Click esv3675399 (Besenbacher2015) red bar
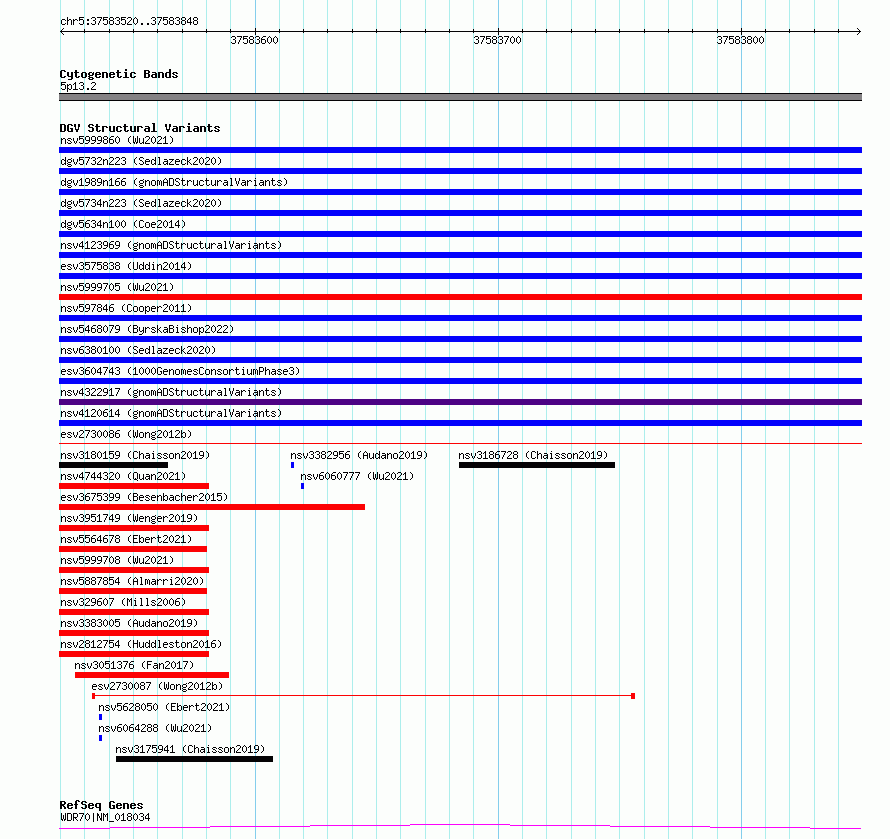890x839 pixels. pyautogui.click(x=212, y=507)
